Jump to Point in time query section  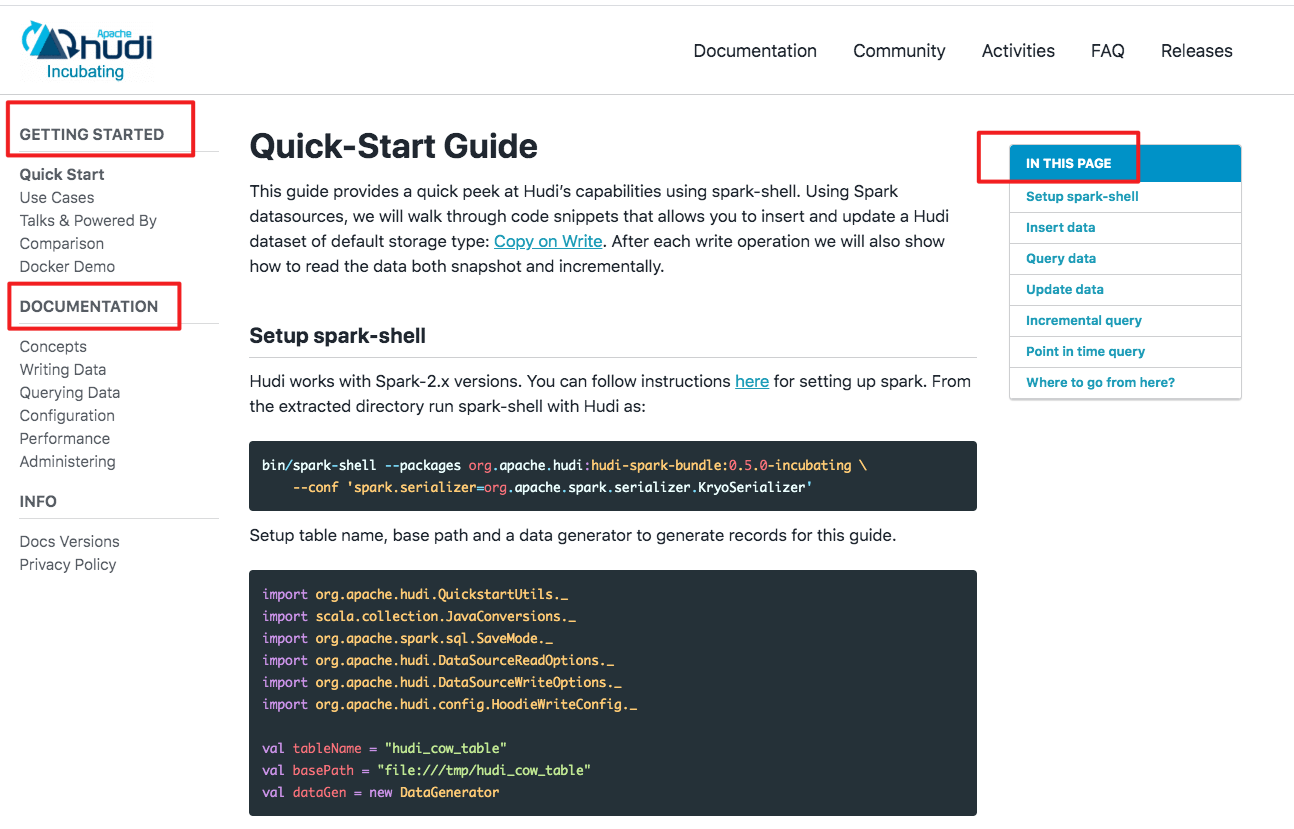click(1085, 351)
